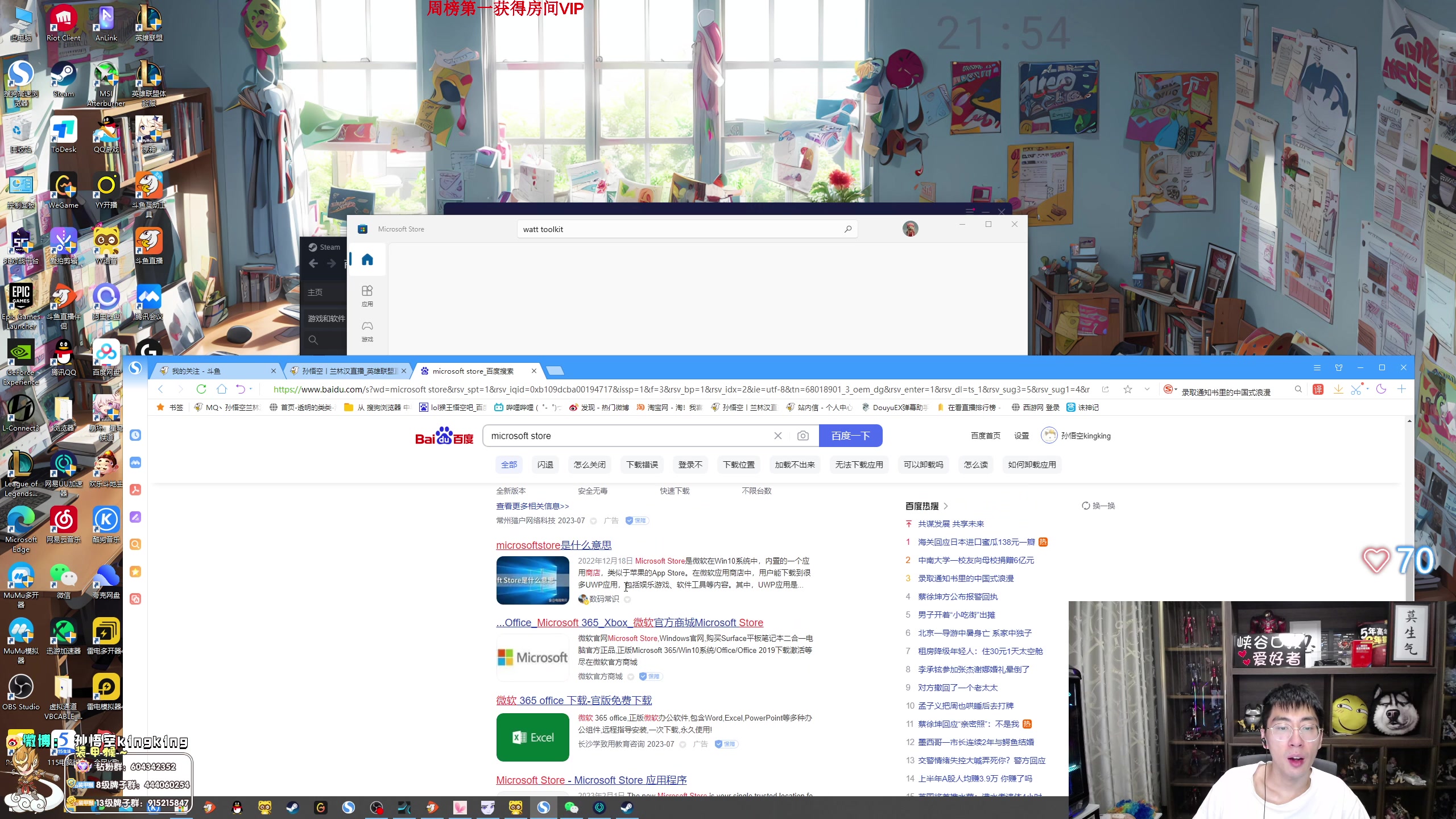The width and height of the screenshot is (1456, 819).
Task: Click the Steam window back arrow
Action: [313, 263]
